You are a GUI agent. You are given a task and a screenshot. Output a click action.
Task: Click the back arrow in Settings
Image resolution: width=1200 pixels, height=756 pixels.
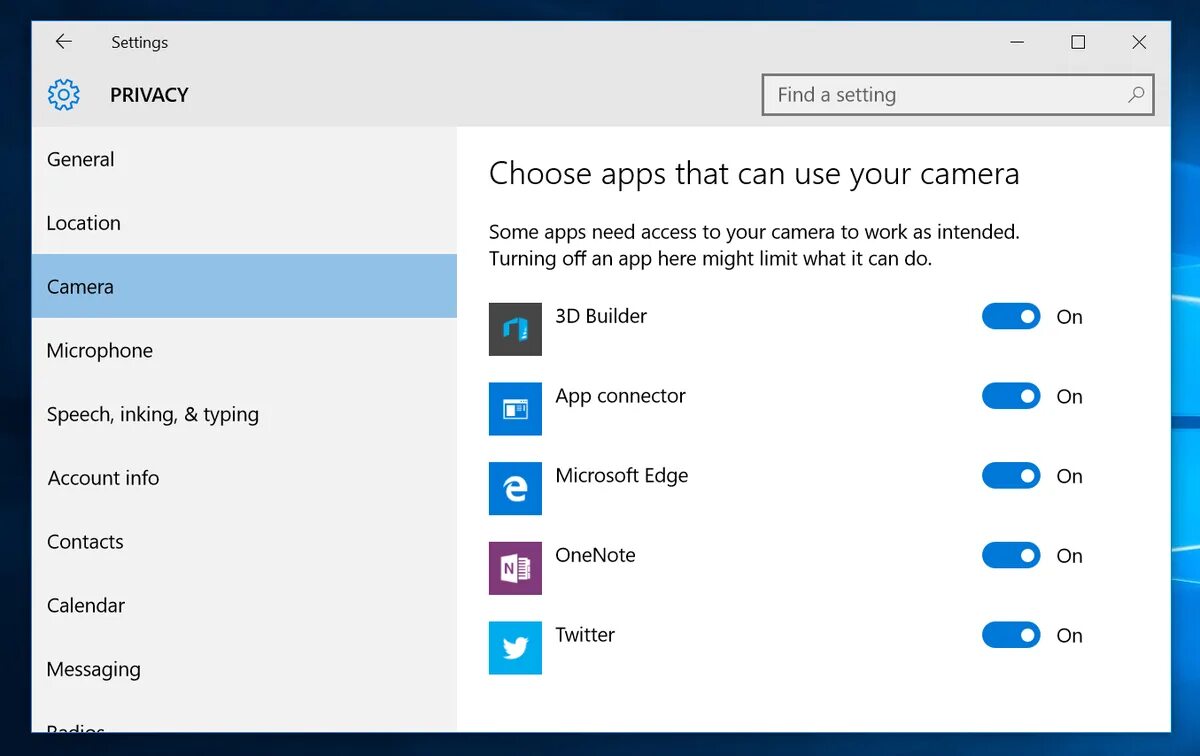pyautogui.click(x=63, y=42)
